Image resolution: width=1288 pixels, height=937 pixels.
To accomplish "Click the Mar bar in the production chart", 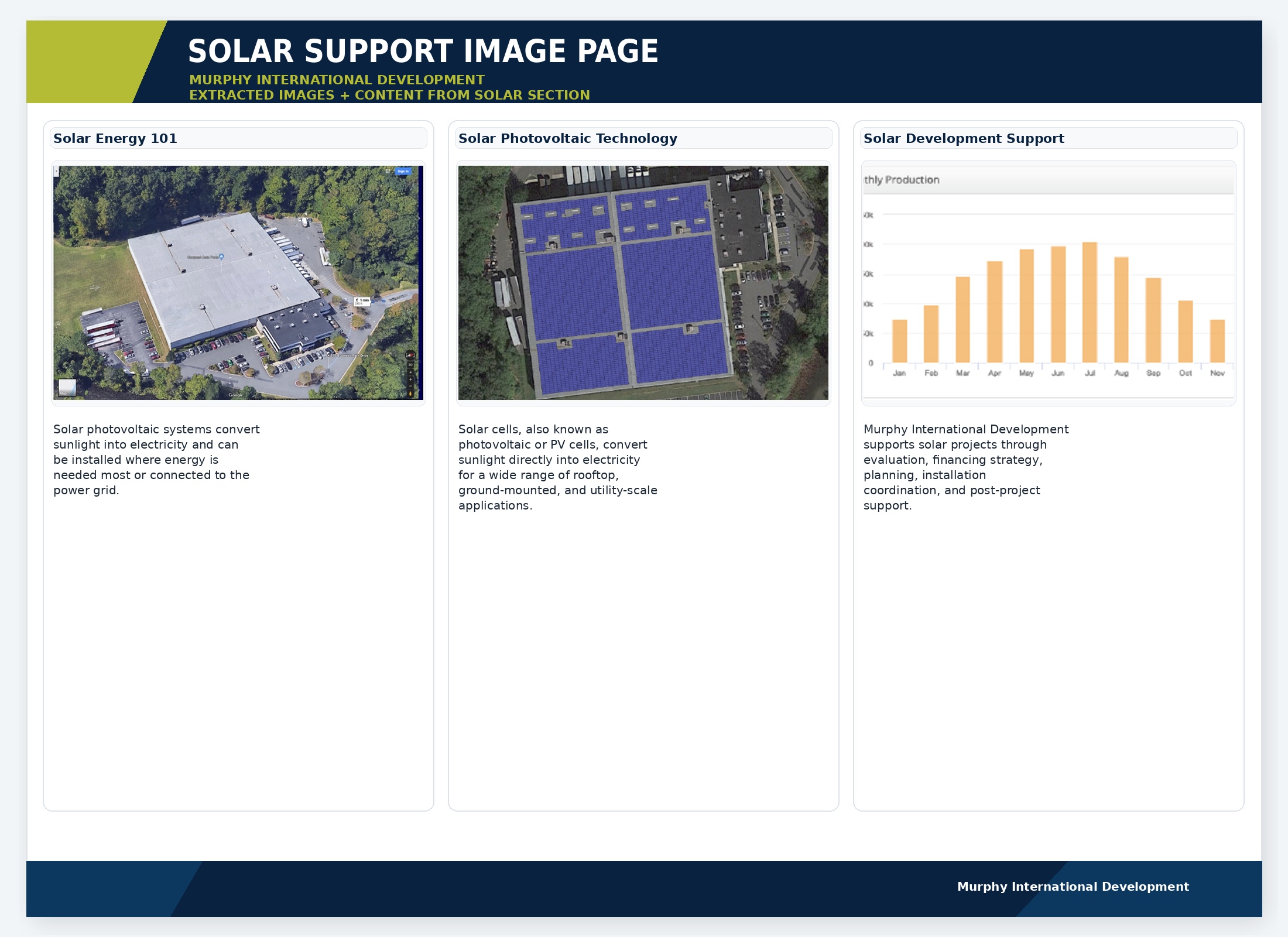I will [x=962, y=320].
